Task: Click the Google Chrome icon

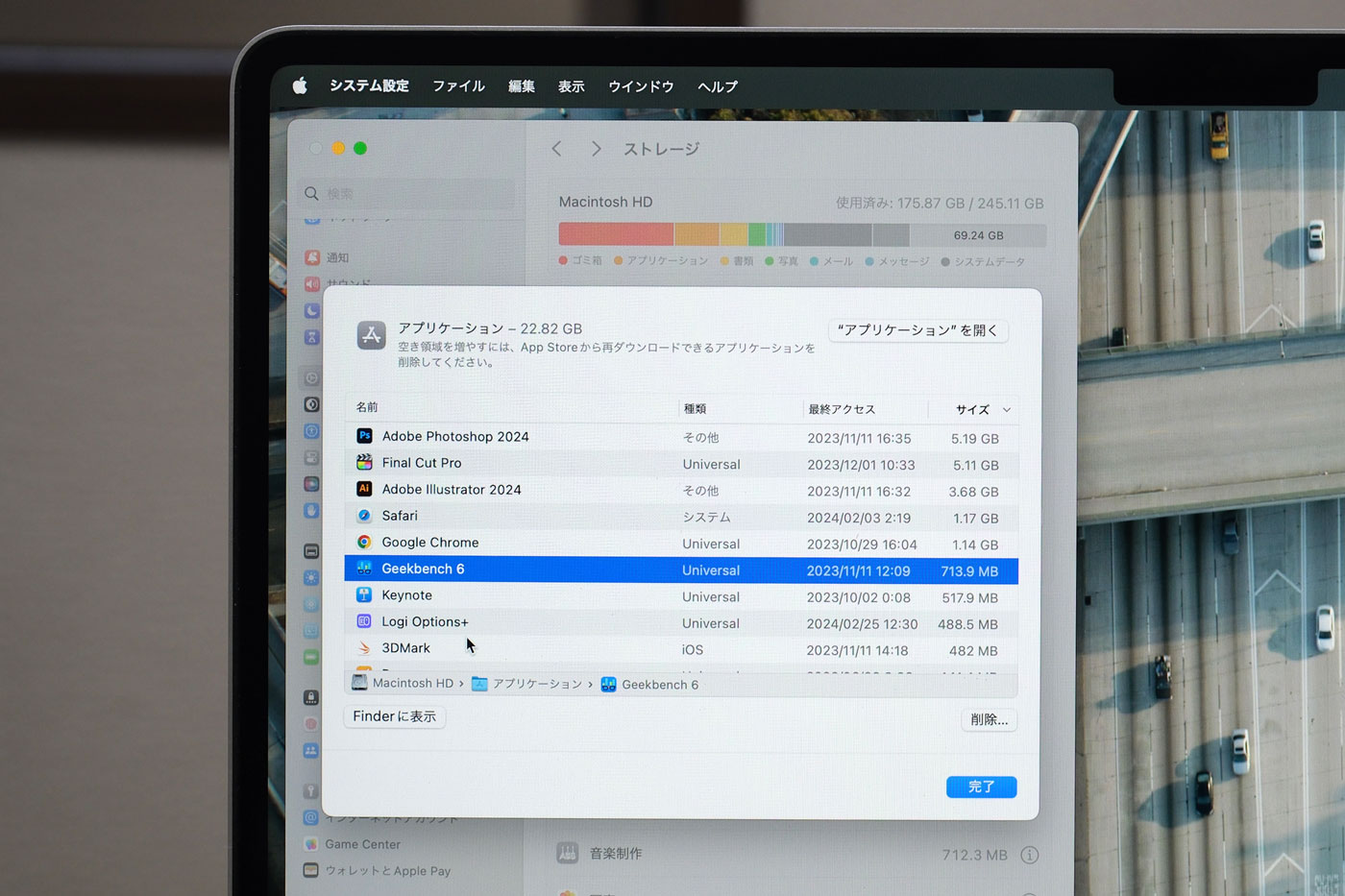Action: [x=364, y=542]
